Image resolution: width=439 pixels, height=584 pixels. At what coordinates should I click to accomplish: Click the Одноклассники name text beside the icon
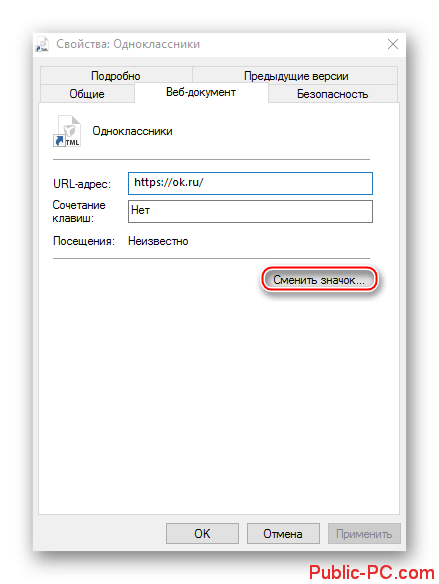click(x=132, y=131)
